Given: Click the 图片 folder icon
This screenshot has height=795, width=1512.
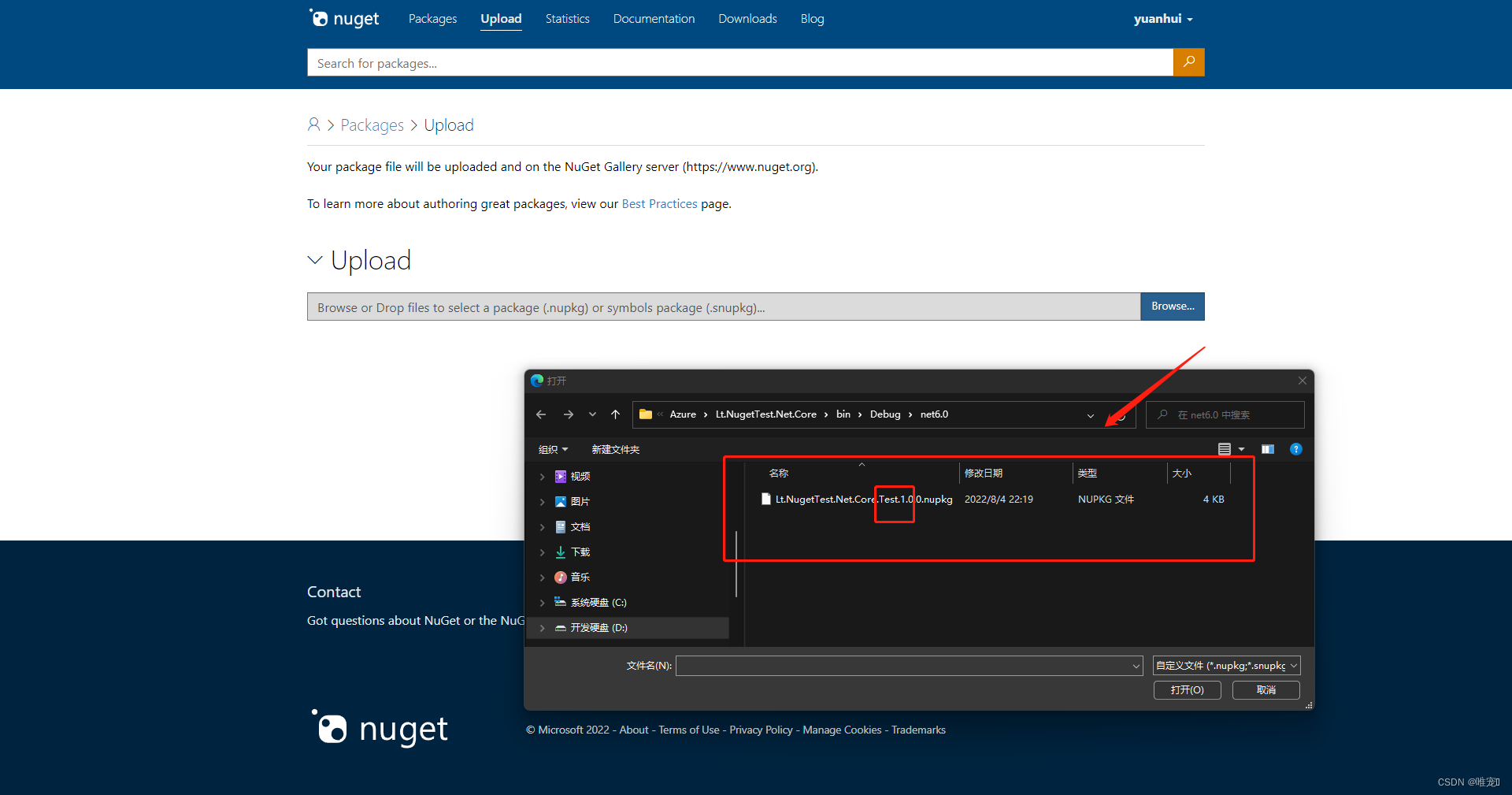Looking at the screenshot, I should tap(561, 501).
